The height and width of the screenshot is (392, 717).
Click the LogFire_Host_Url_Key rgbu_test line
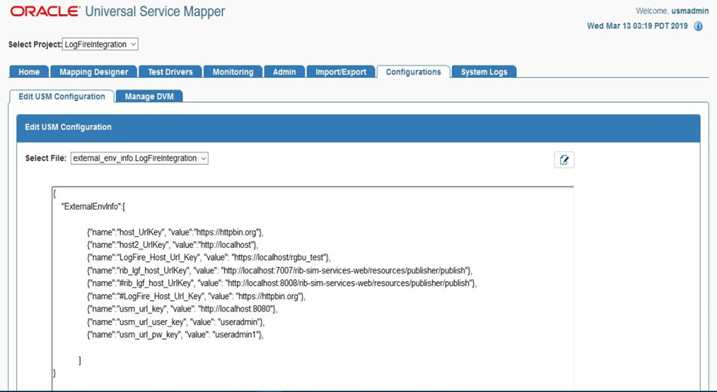[x=209, y=258]
